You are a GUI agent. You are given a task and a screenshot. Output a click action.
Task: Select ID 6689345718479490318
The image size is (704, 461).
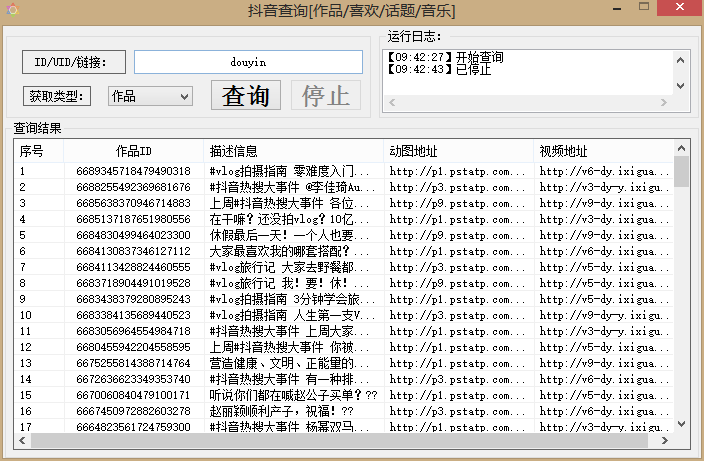[133, 171]
